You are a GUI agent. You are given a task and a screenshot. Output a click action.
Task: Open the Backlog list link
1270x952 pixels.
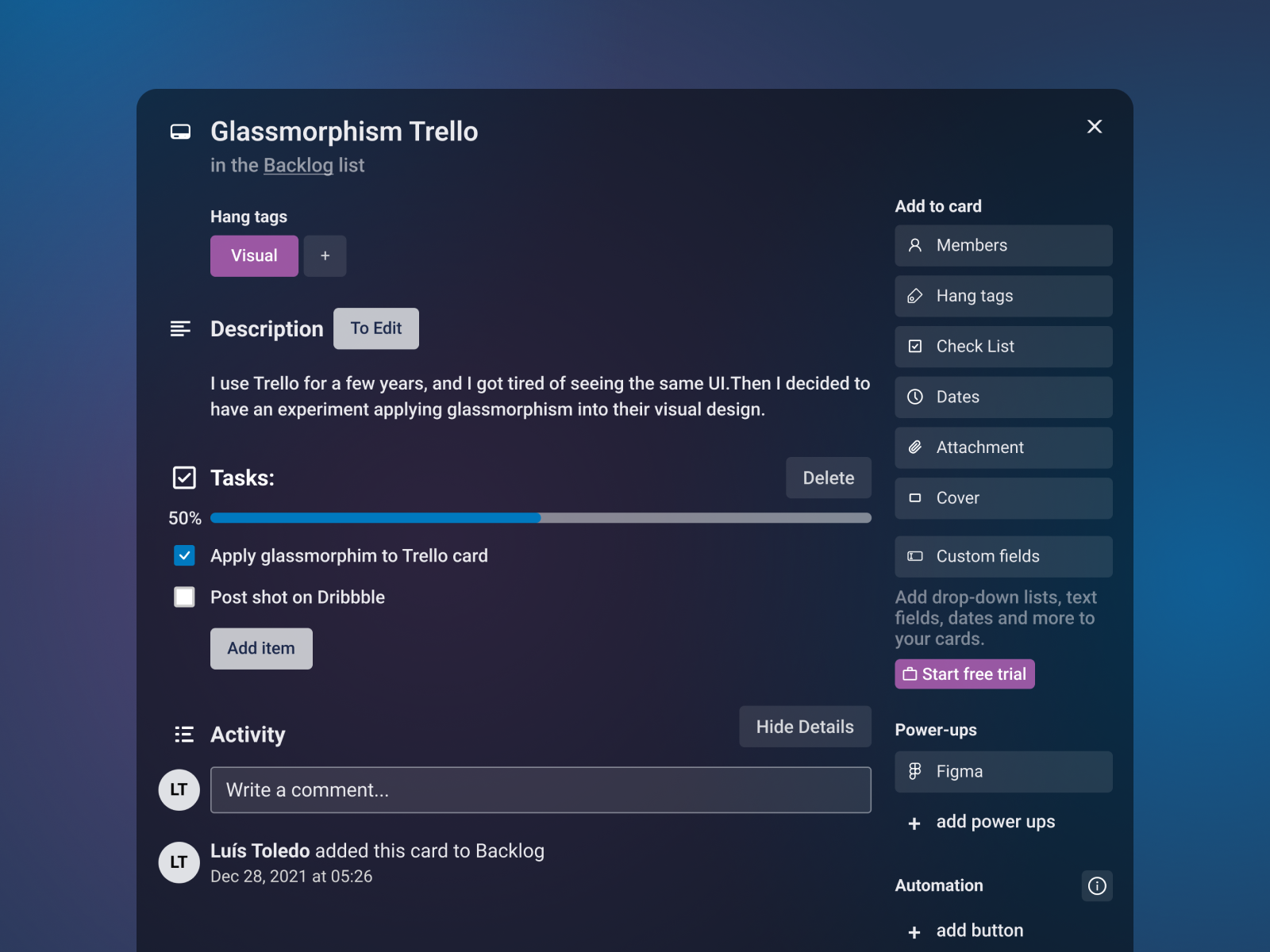[x=298, y=165]
